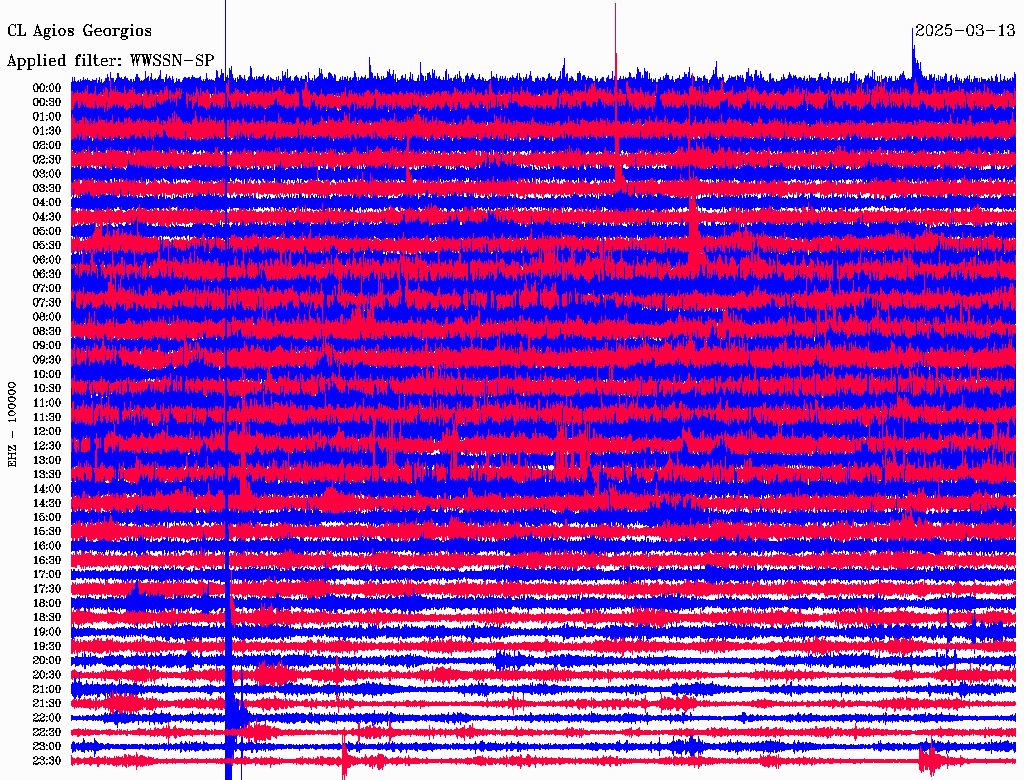Select the 15:30 time row label

coord(47,532)
